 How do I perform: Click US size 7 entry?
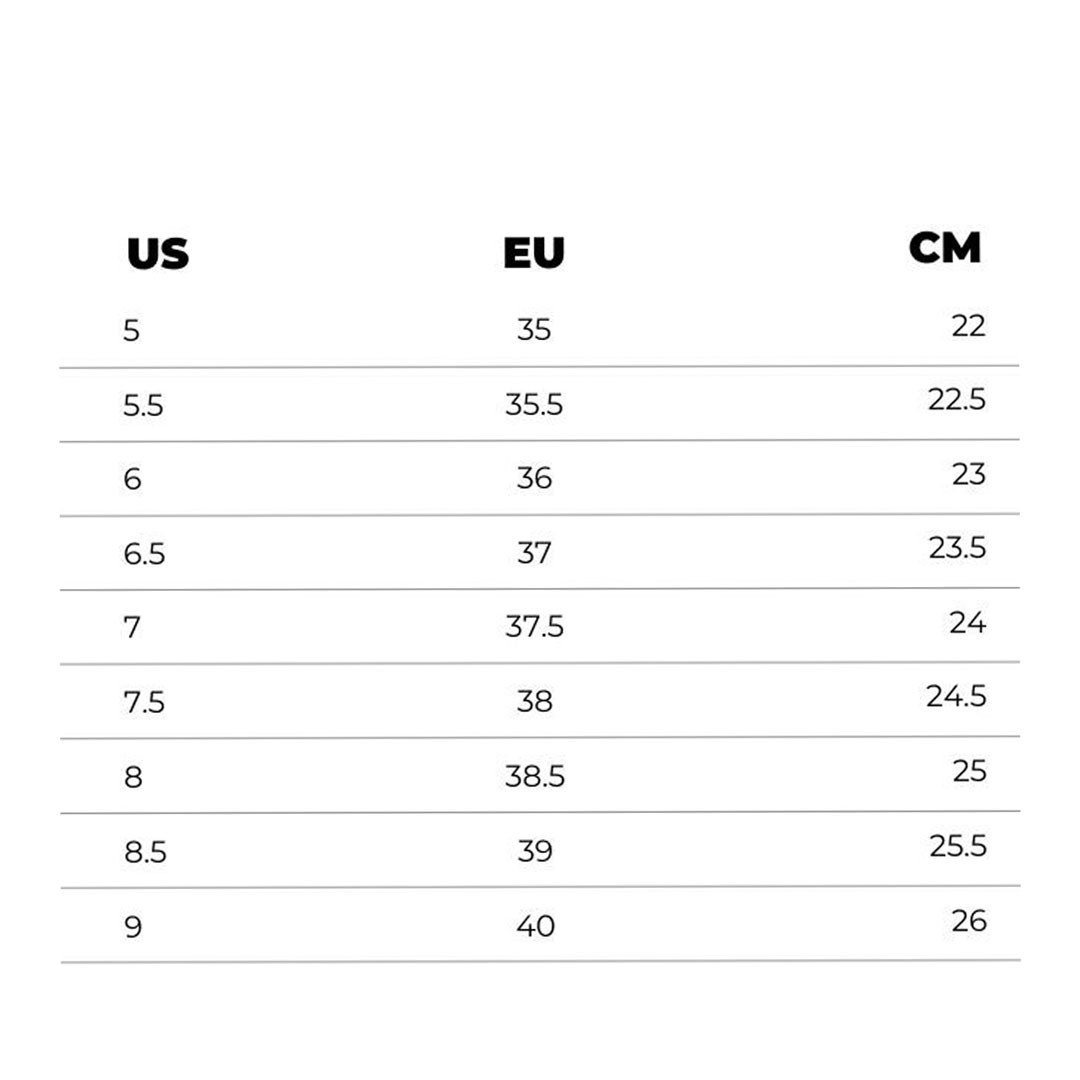coord(132,627)
